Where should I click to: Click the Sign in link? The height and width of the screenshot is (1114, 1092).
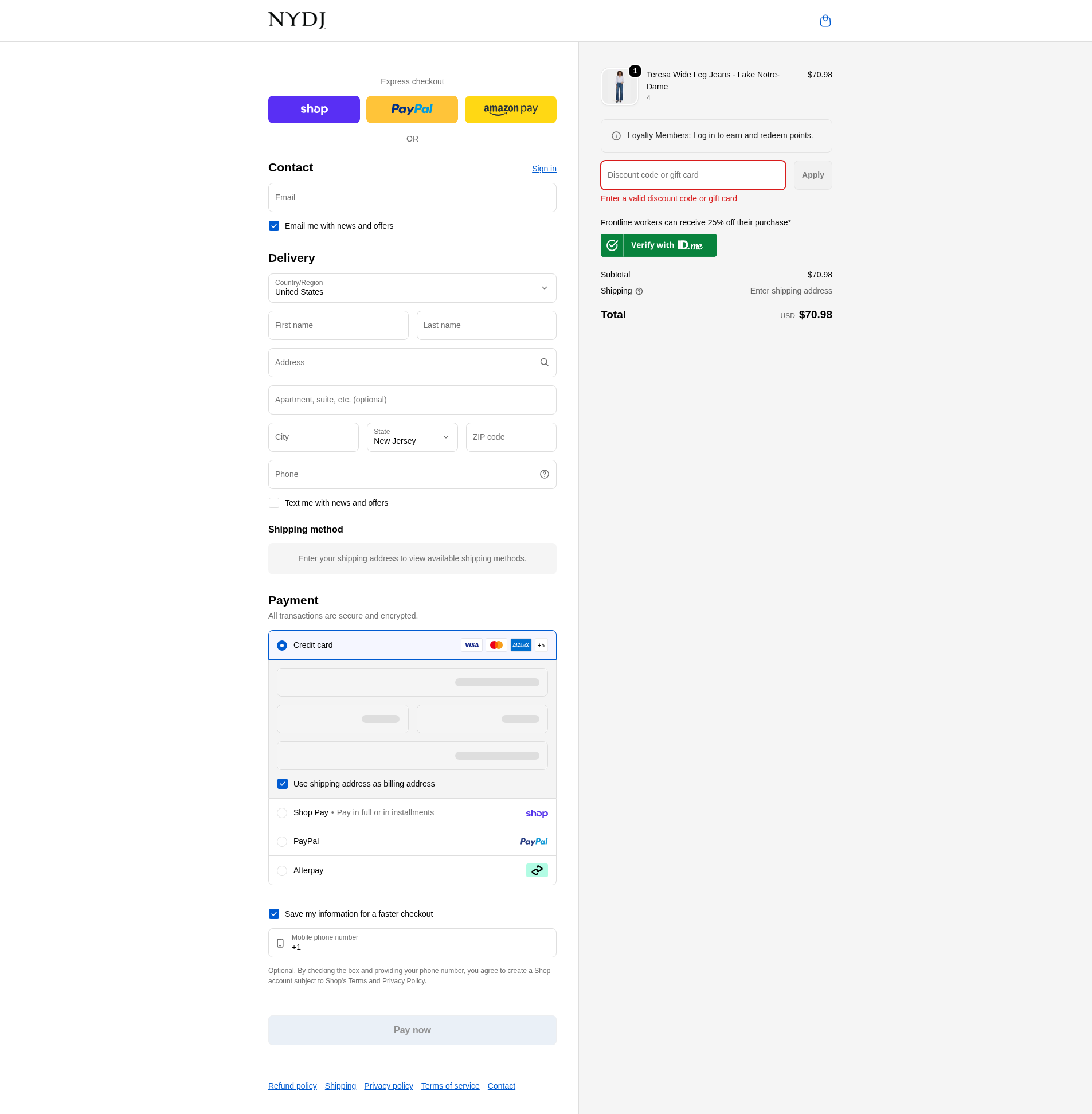tap(543, 169)
